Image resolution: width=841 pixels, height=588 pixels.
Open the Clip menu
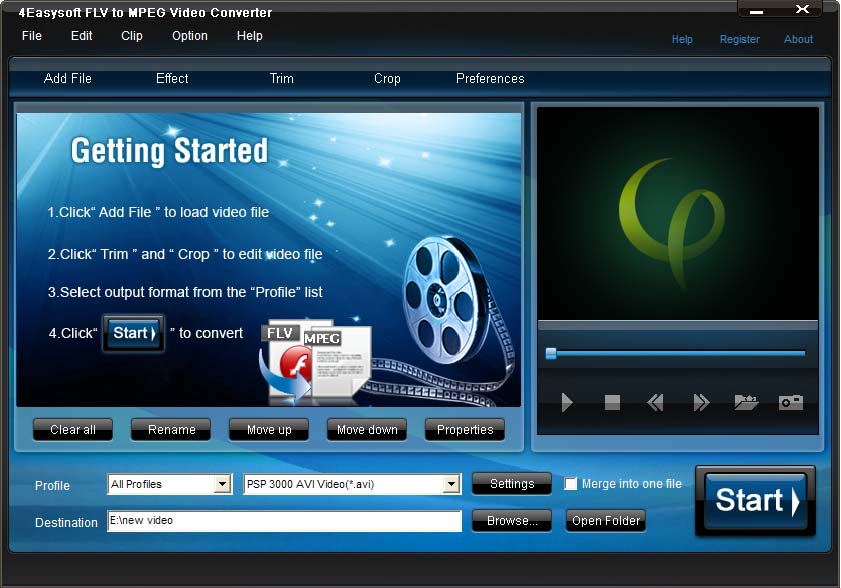pos(131,36)
